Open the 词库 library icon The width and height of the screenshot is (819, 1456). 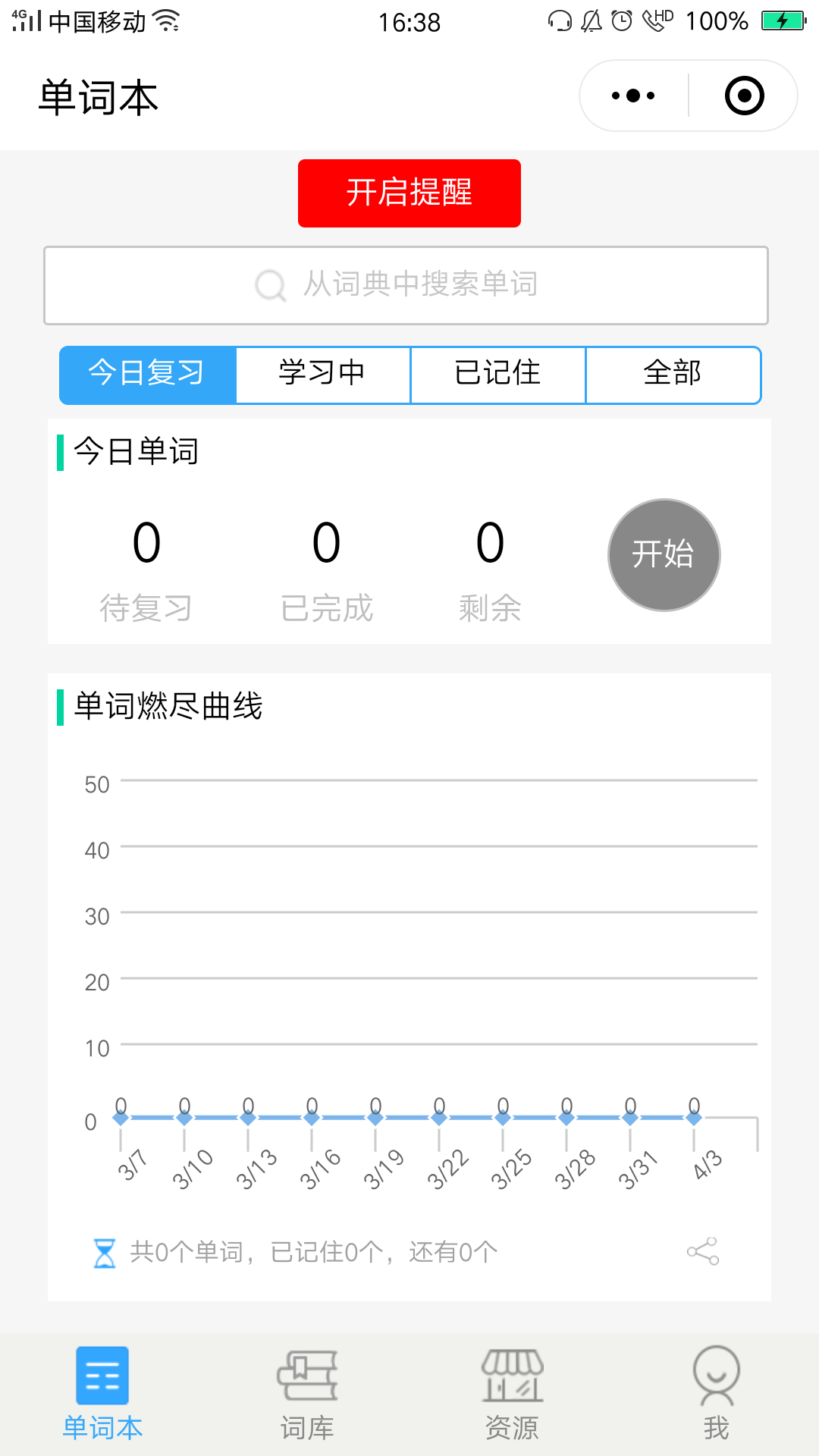coord(307,1375)
